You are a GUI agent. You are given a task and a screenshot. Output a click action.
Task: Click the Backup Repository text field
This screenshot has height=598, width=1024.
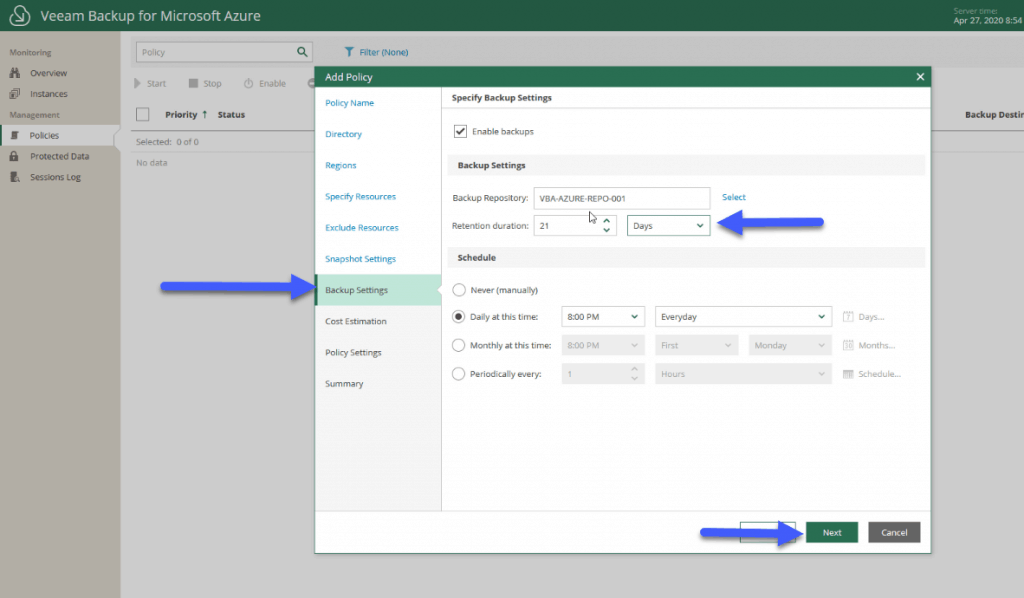pyautogui.click(x=622, y=198)
